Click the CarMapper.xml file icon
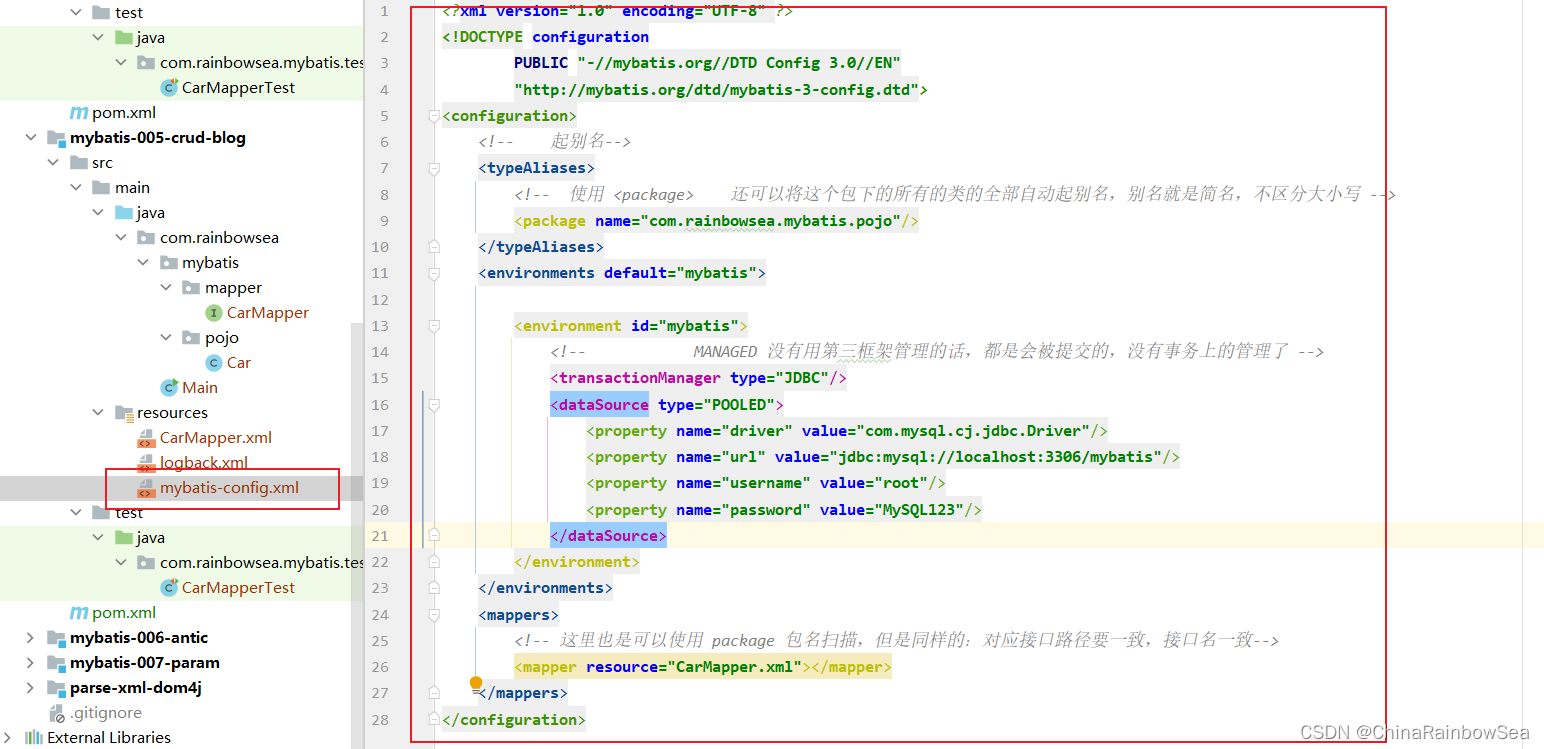The image size is (1544, 749). tap(146, 438)
